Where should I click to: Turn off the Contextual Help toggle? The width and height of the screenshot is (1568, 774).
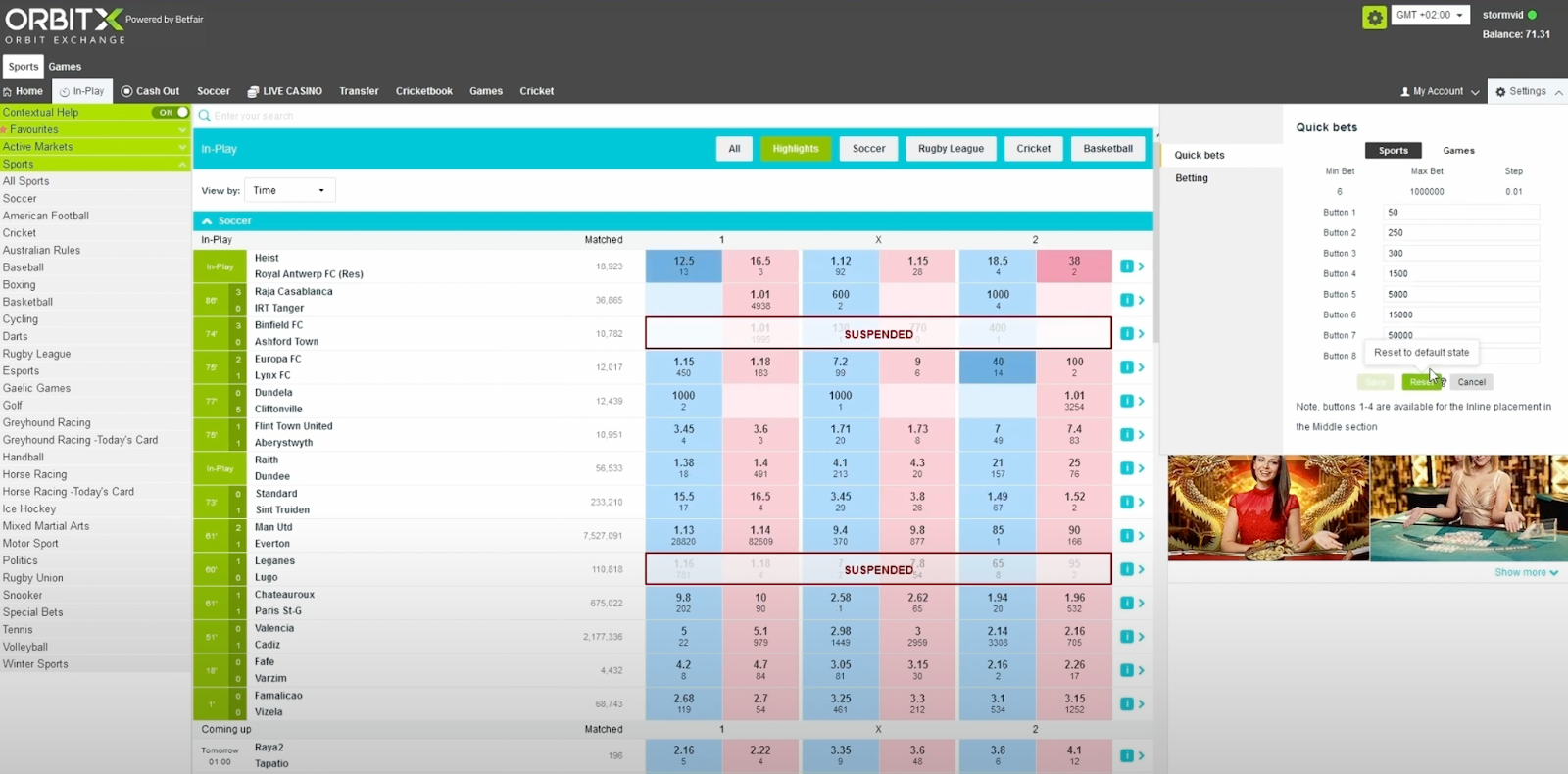coord(171,112)
